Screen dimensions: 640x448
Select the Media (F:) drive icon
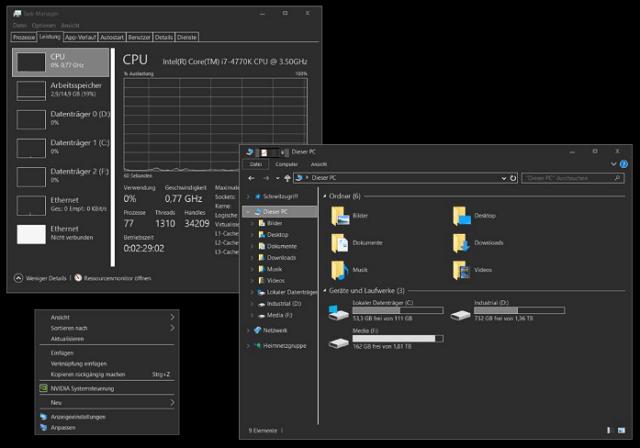click(x=339, y=343)
